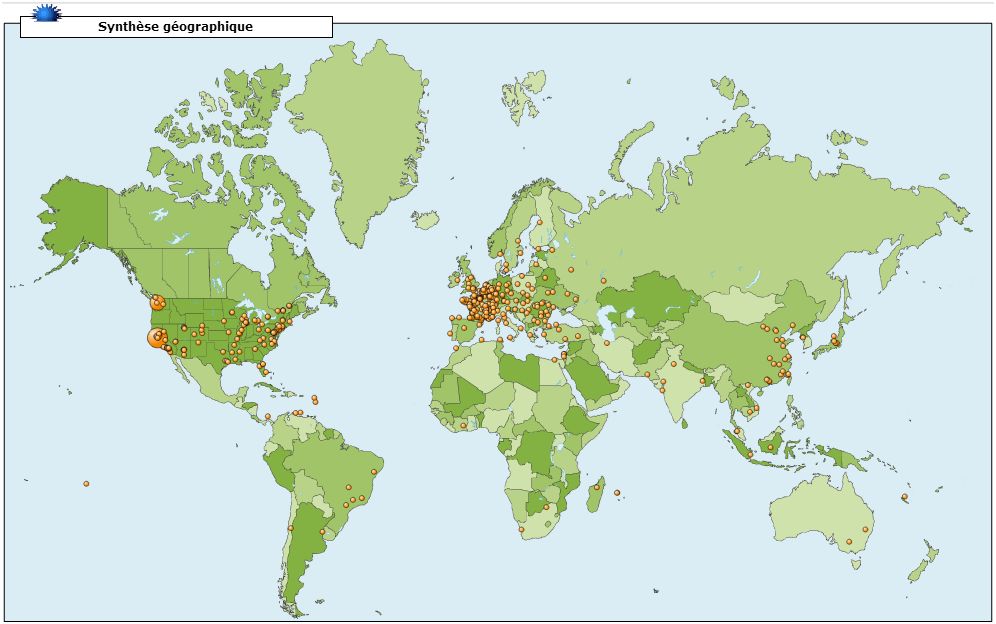Select the marker at Florida's southern tip
This screenshot has width=996, height=624.
(x=266, y=372)
